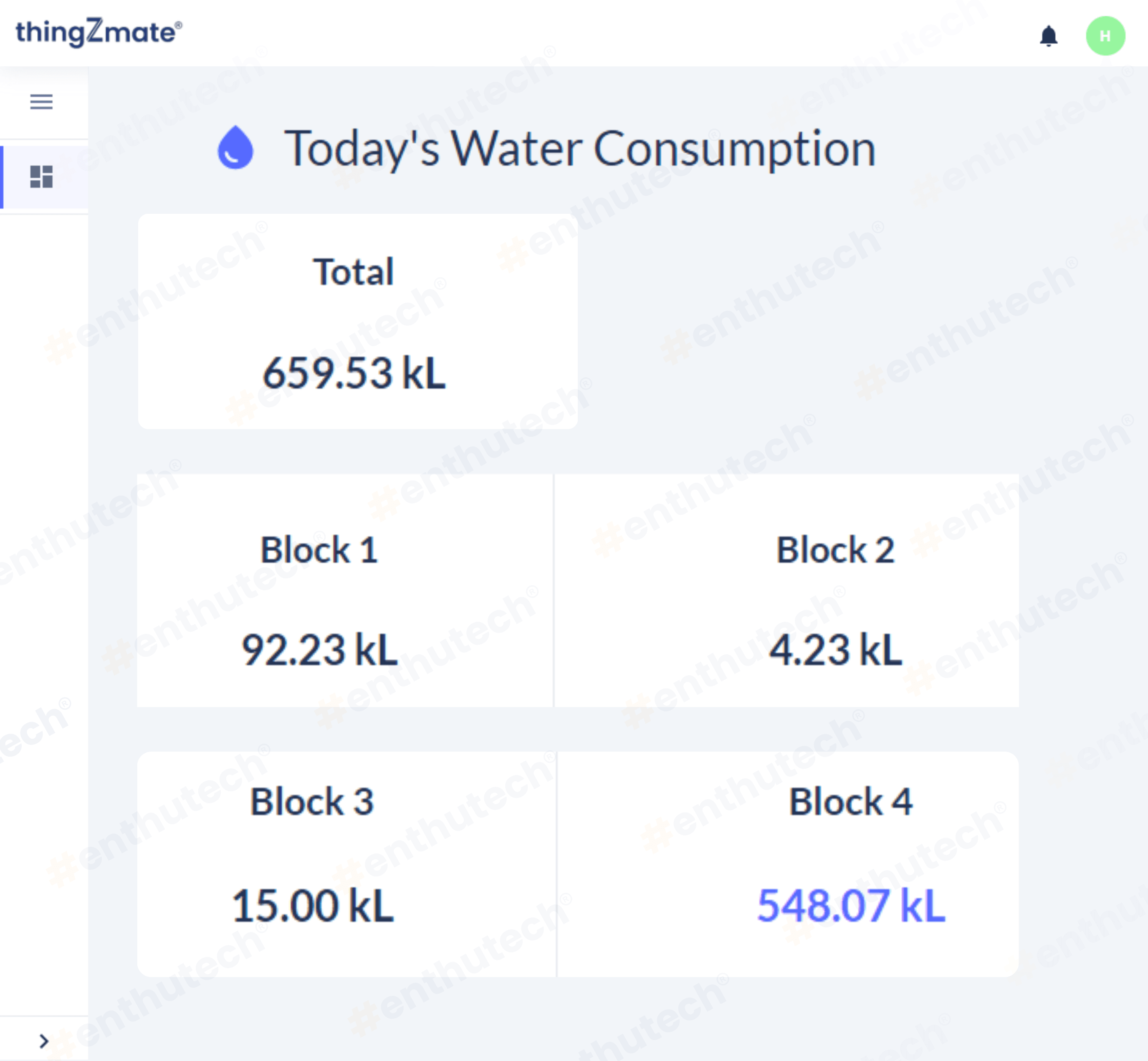Select the Block 3 label

tap(312, 802)
